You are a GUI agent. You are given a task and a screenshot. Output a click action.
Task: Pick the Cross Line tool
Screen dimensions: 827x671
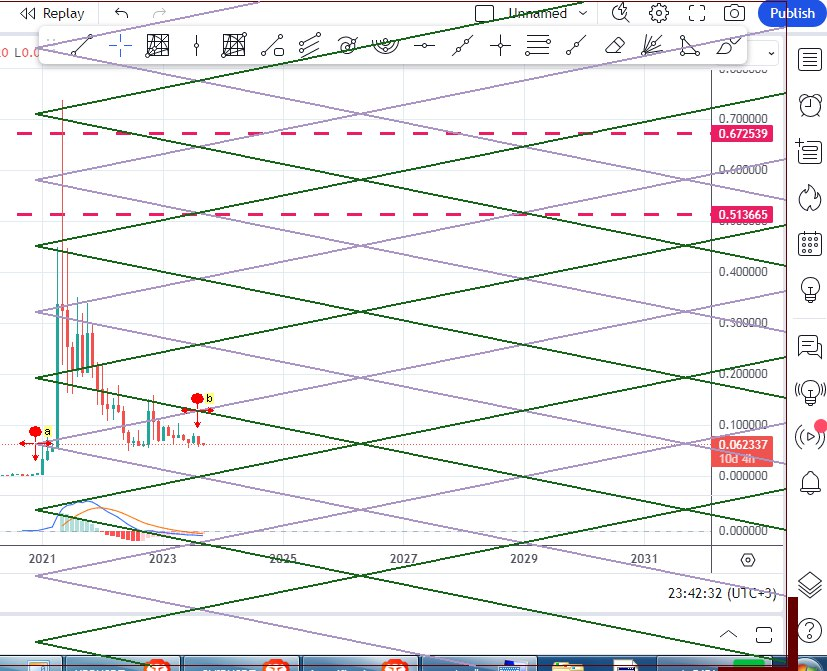[500, 45]
